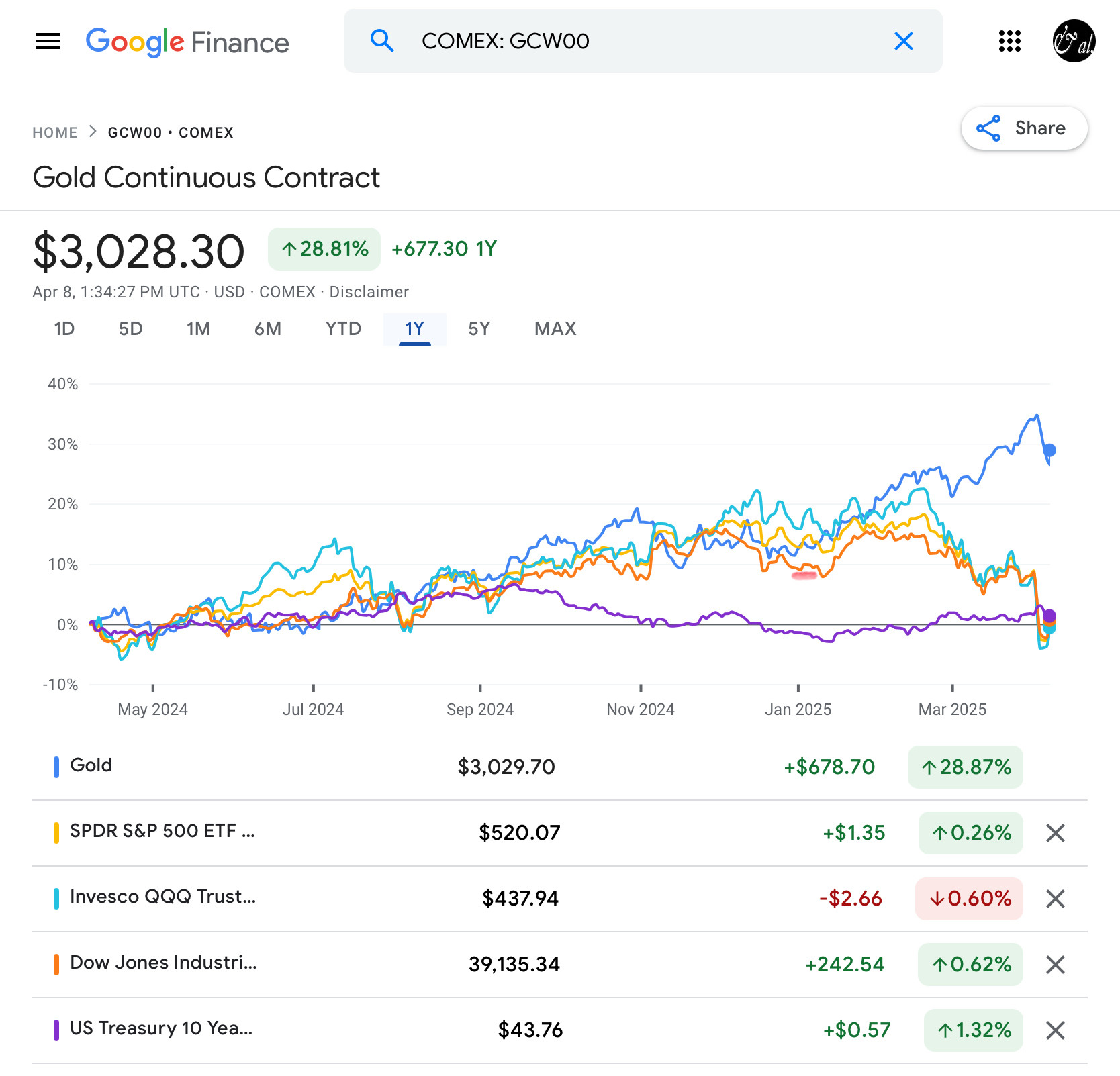Click the Invesco QQQ Trust row name

(163, 897)
